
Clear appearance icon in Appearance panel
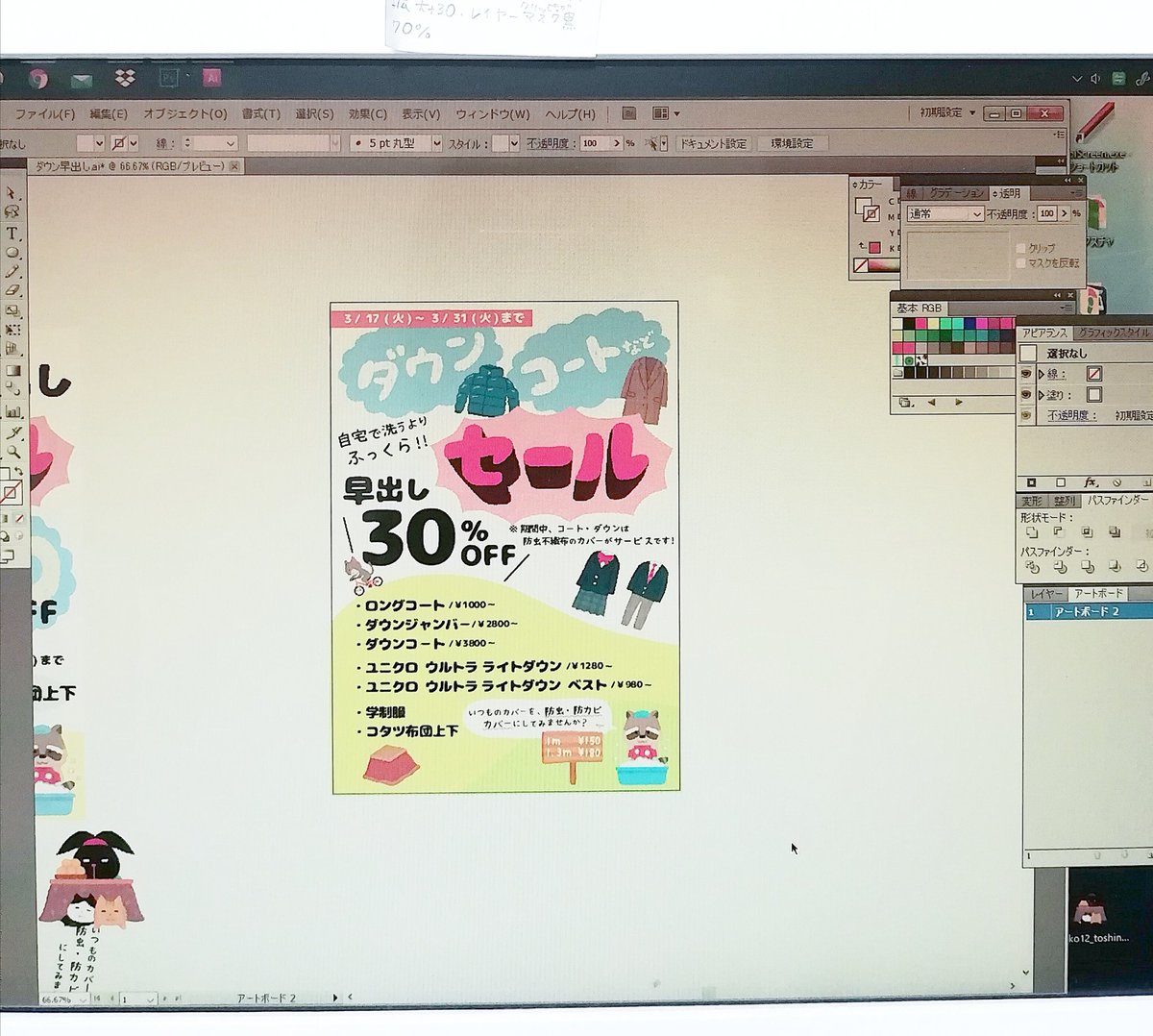1116,483
